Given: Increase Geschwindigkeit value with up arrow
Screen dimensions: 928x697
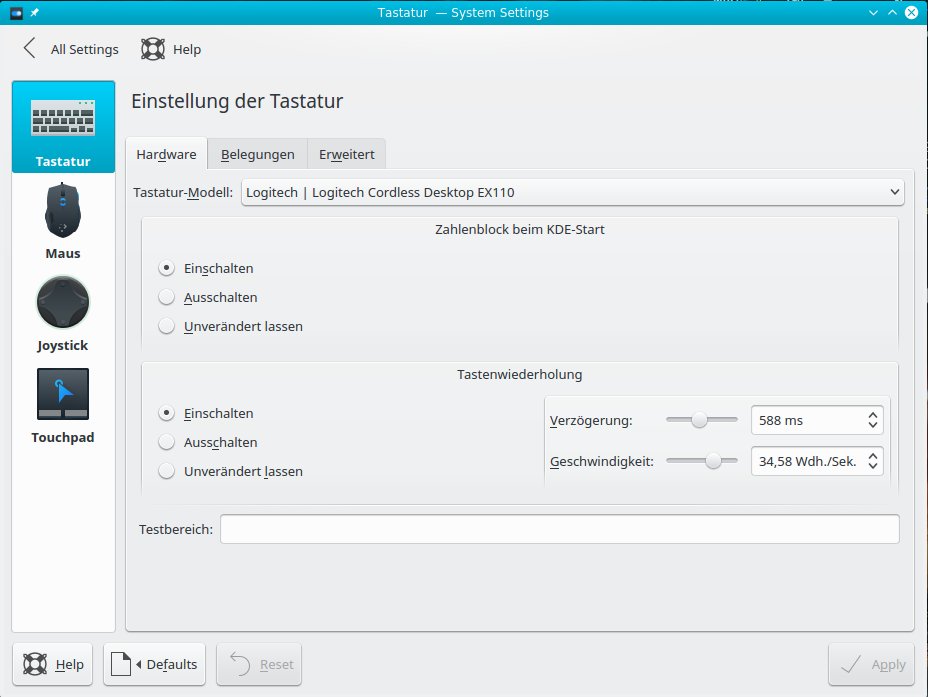Looking at the screenshot, I should [x=873, y=456].
